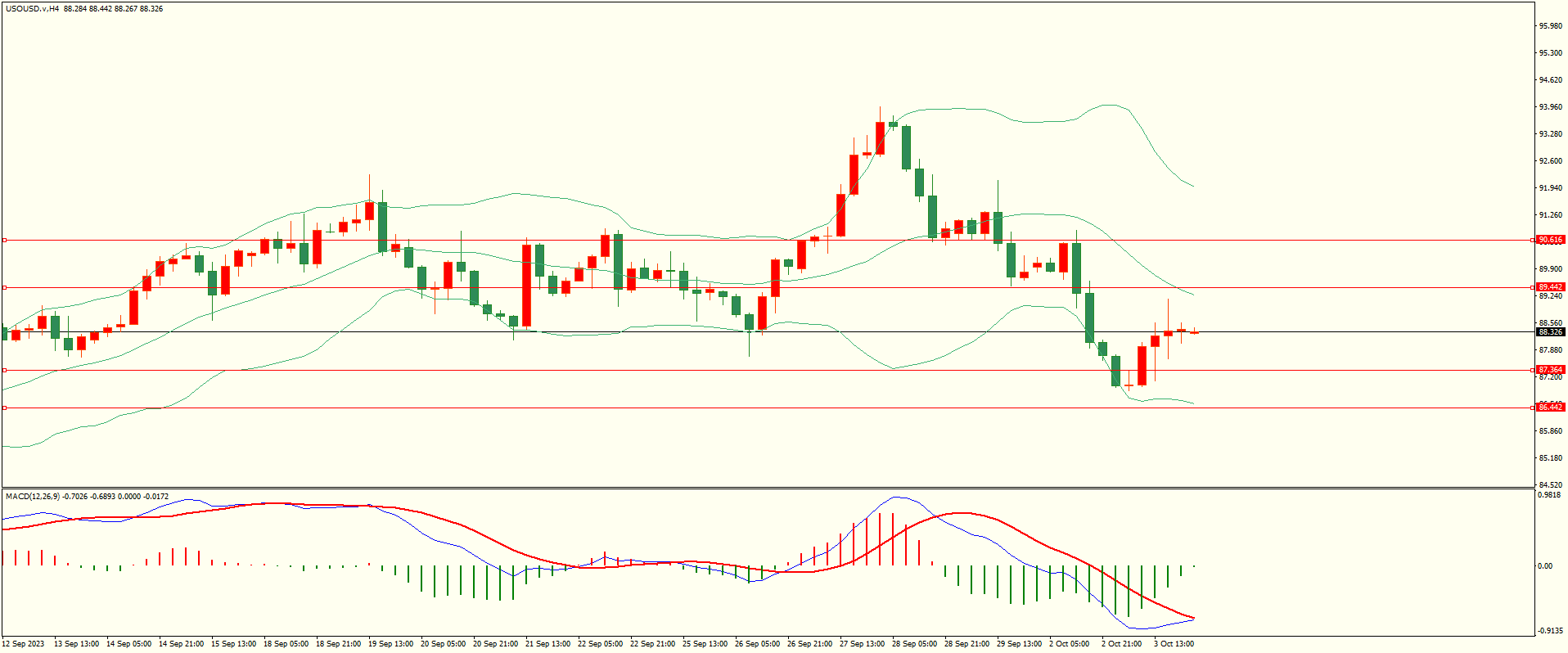Viewport: 1568px width, 653px height.
Task: Click the 93.280 price axis label
Action: coord(1551,134)
